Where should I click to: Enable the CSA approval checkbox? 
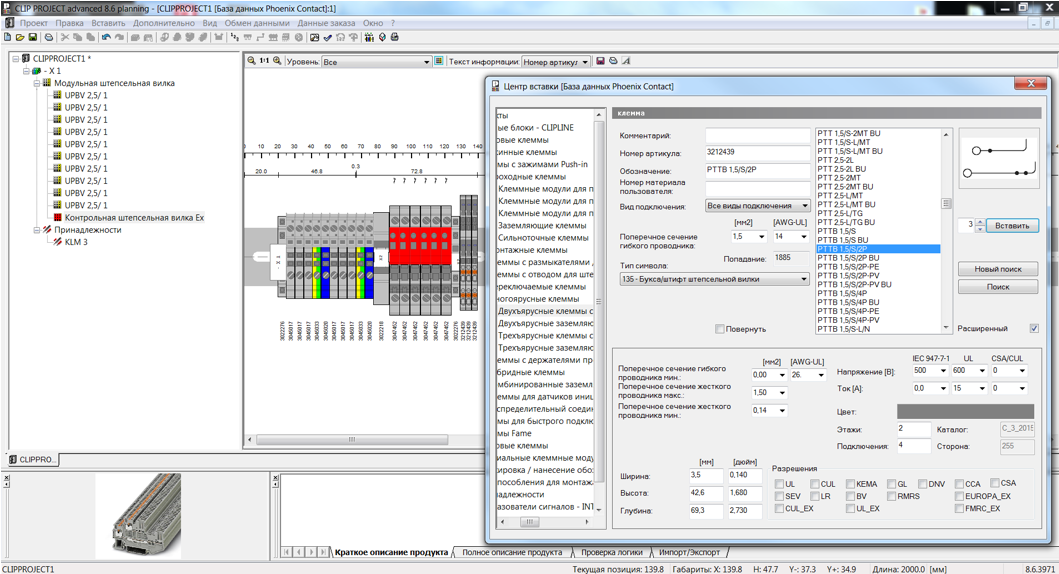(995, 483)
